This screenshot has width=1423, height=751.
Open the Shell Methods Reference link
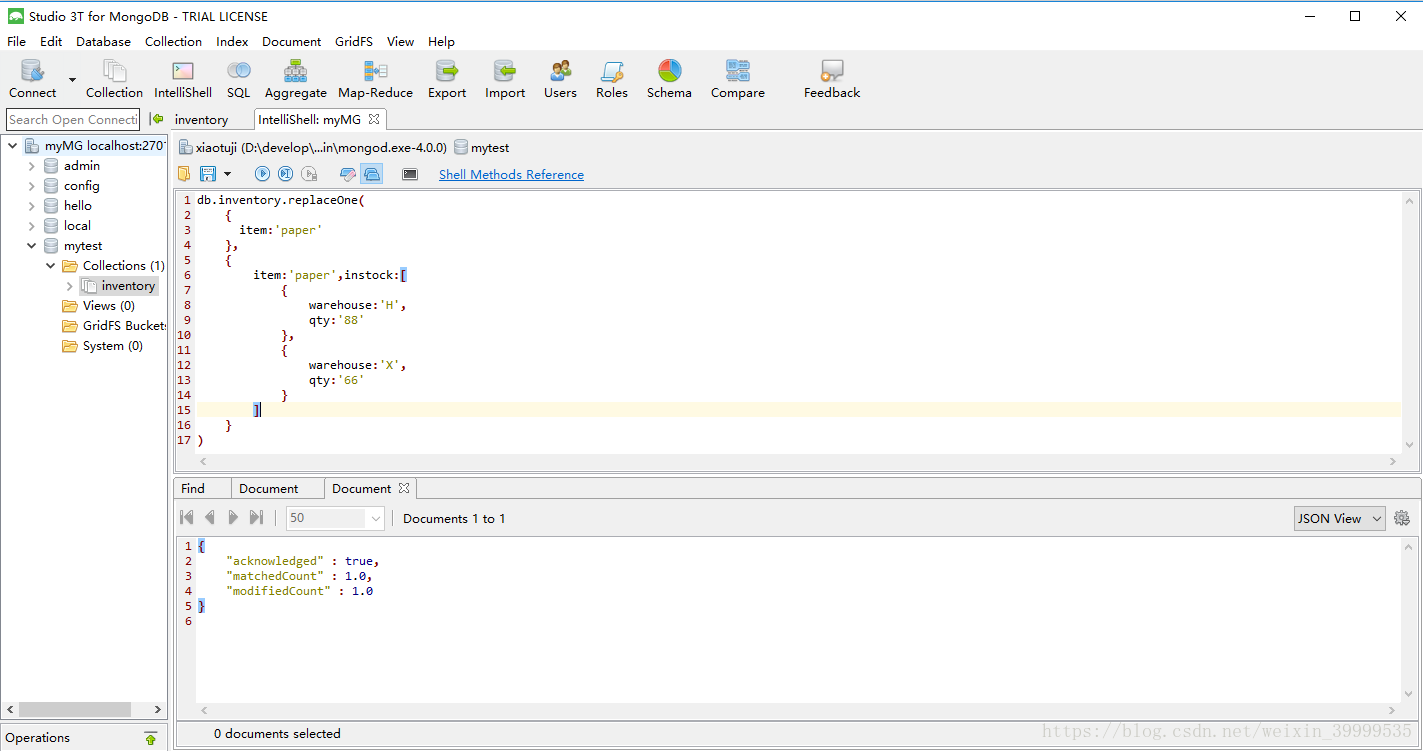click(511, 174)
